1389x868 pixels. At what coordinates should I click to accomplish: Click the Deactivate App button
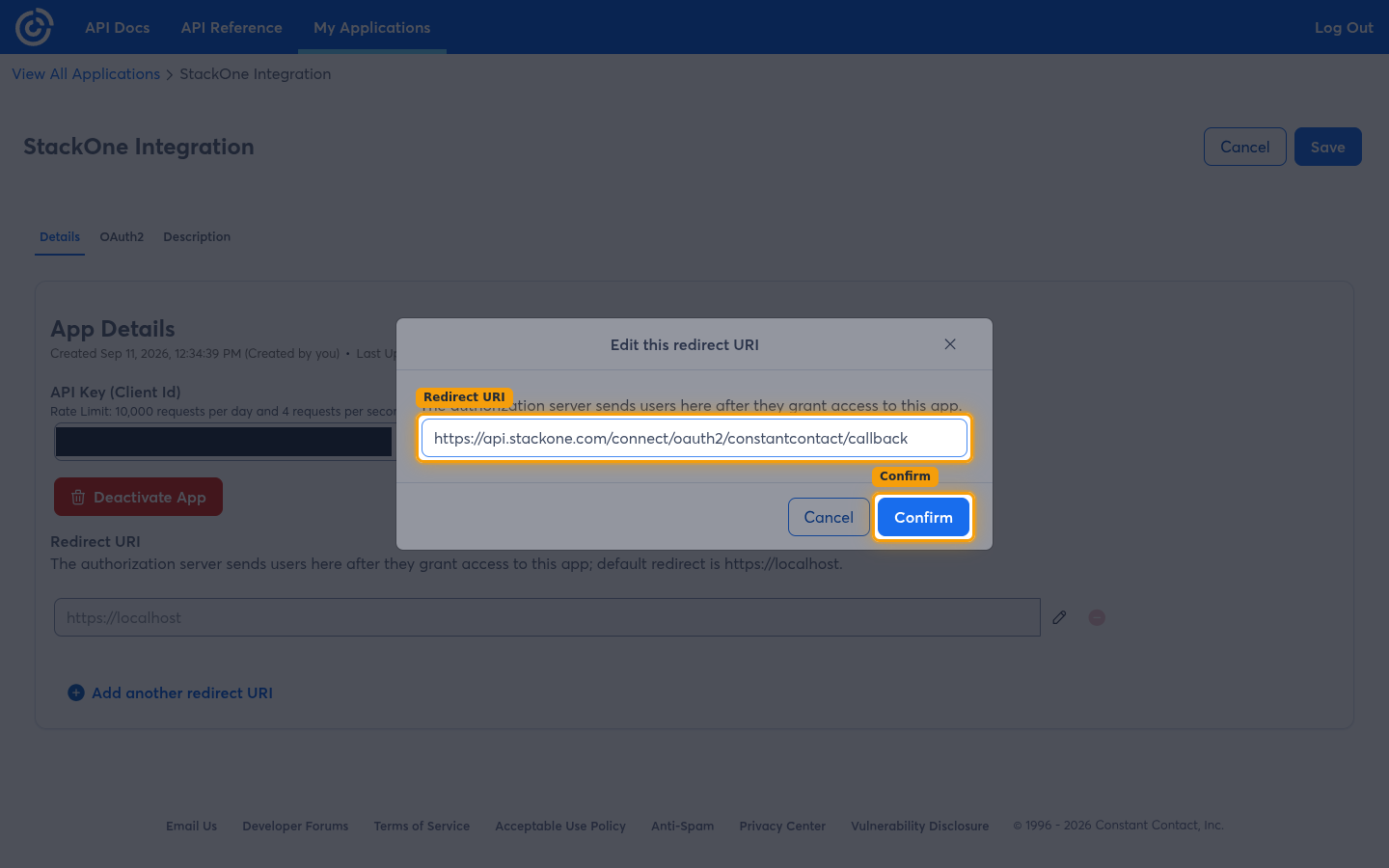[x=138, y=497]
